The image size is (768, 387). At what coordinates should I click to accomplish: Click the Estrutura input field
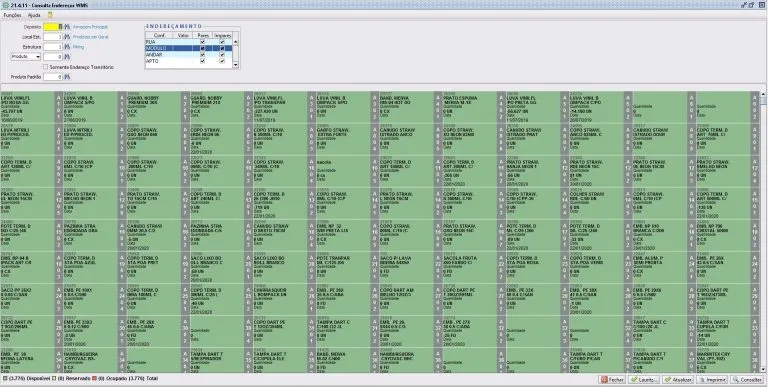[52, 47]
